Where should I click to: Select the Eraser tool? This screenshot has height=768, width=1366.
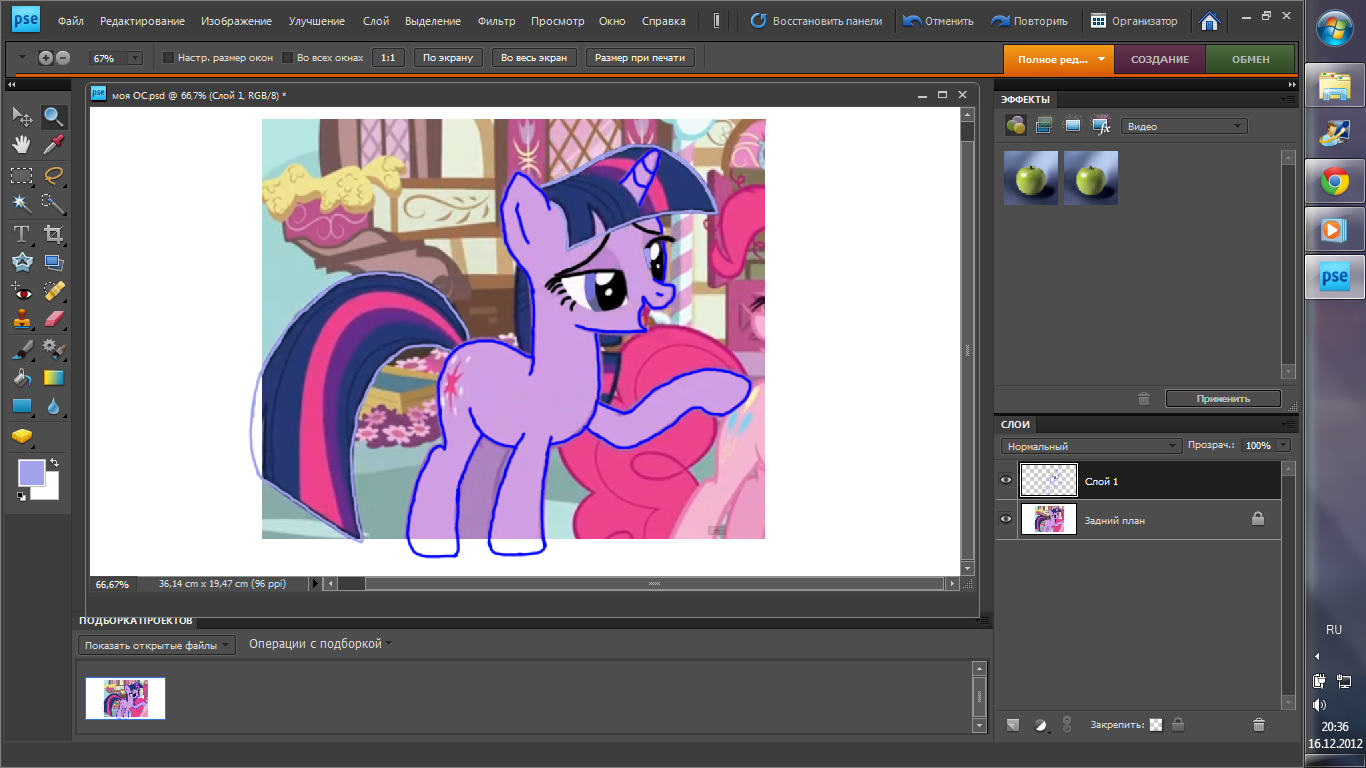(53, 320)
